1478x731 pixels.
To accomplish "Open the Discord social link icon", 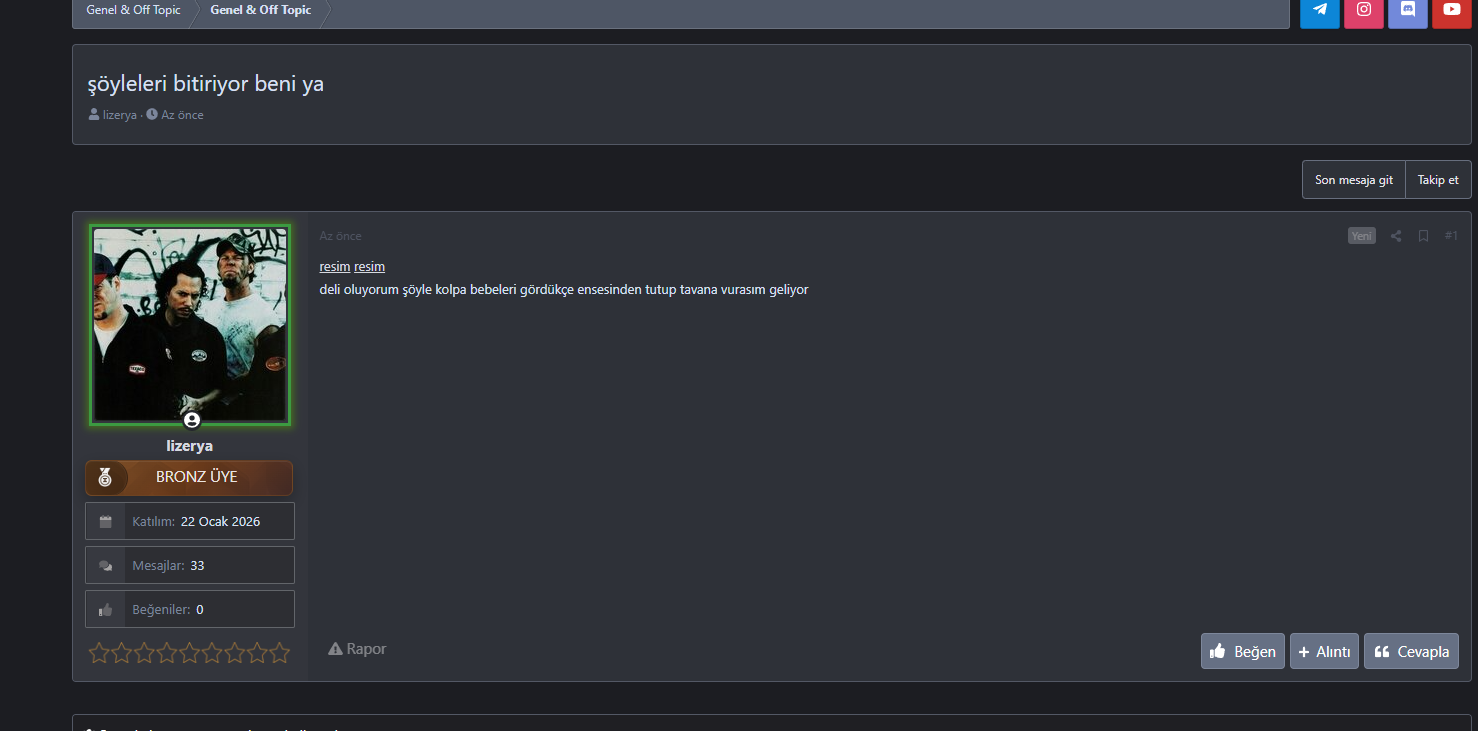I will click(x=1408, y=11).
